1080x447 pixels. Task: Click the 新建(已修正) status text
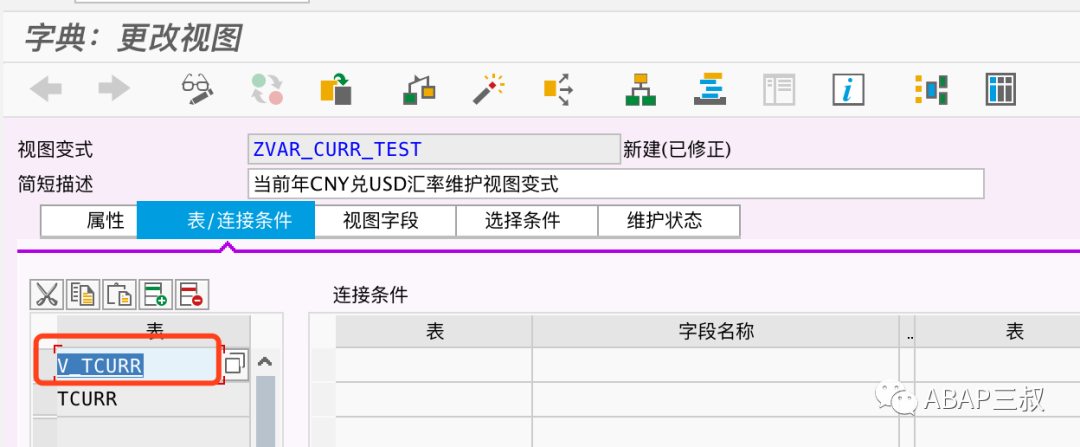[676, 149]
